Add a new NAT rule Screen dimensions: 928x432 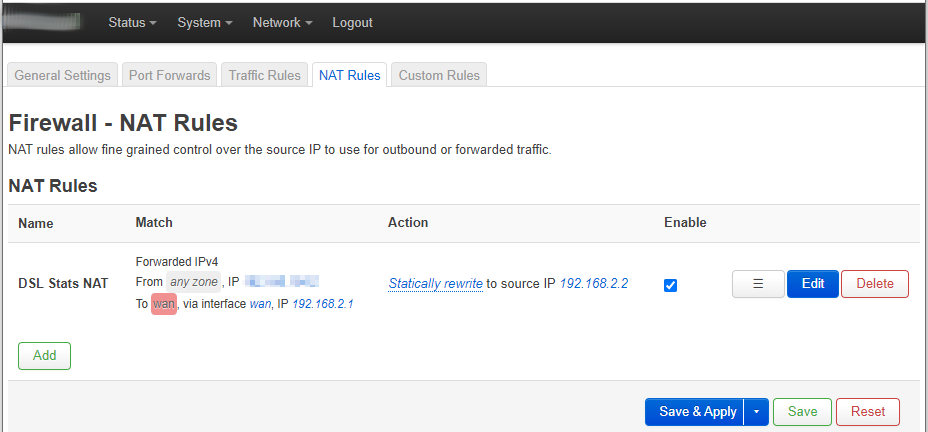coord(44,356)
